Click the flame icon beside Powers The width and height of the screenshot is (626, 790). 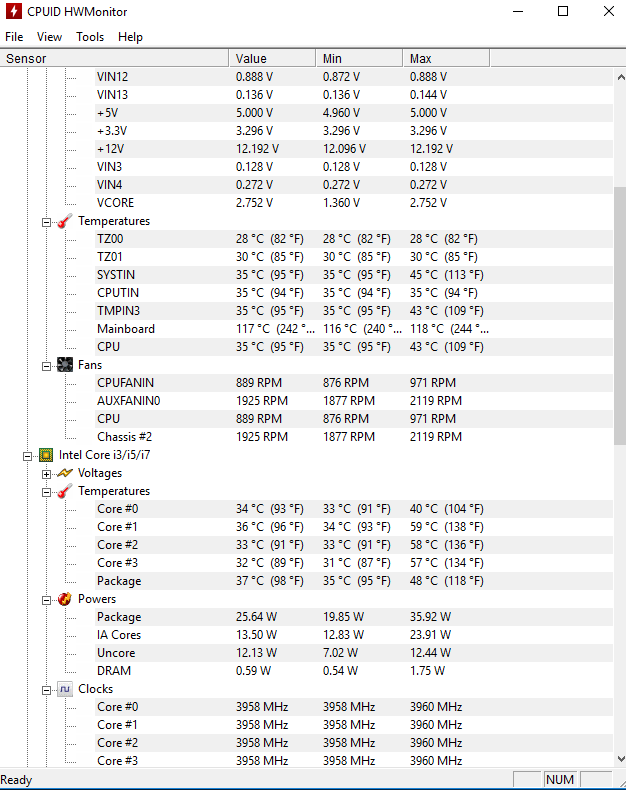tap(65, 599)
